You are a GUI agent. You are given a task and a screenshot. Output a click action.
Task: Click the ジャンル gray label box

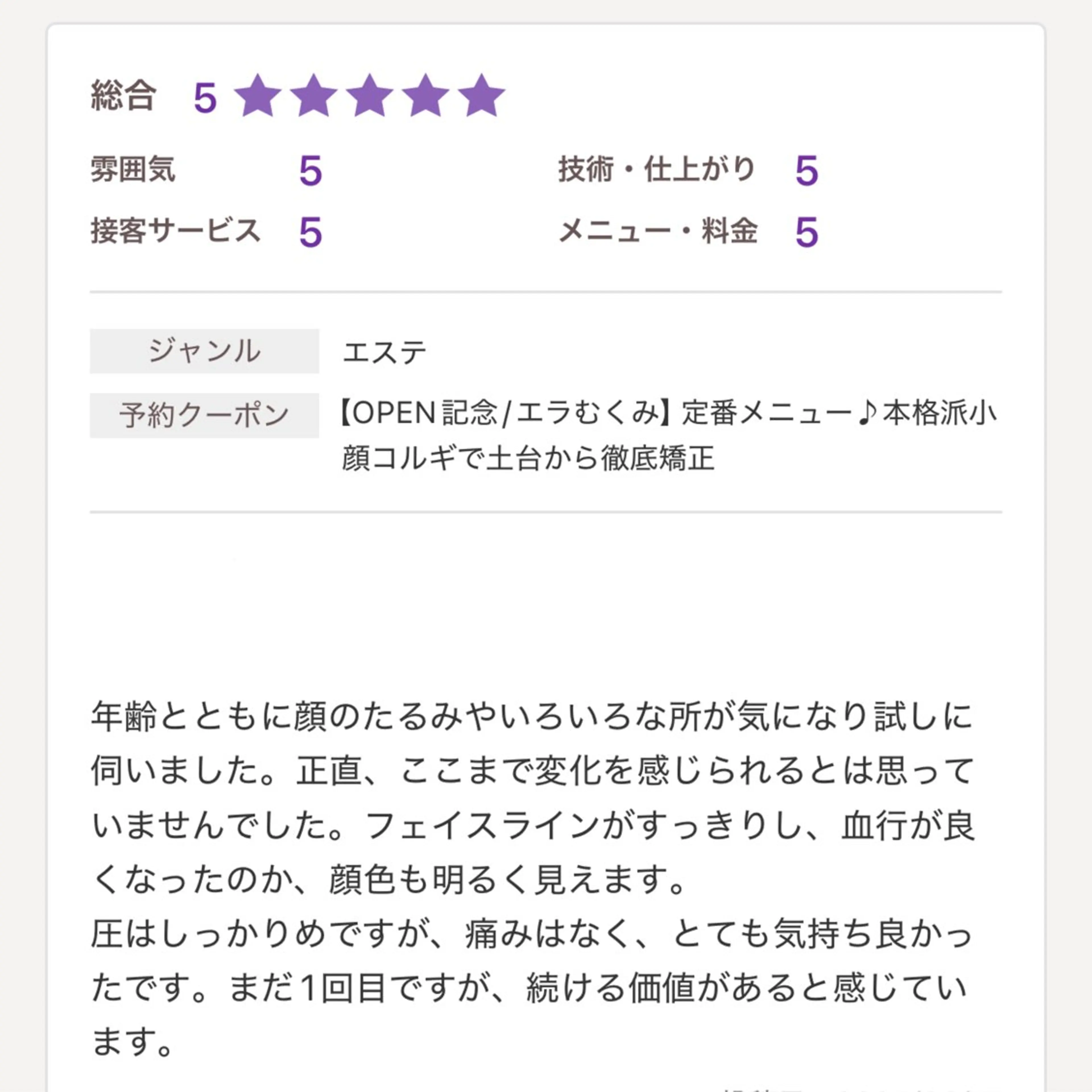click(x=204, y=351)
